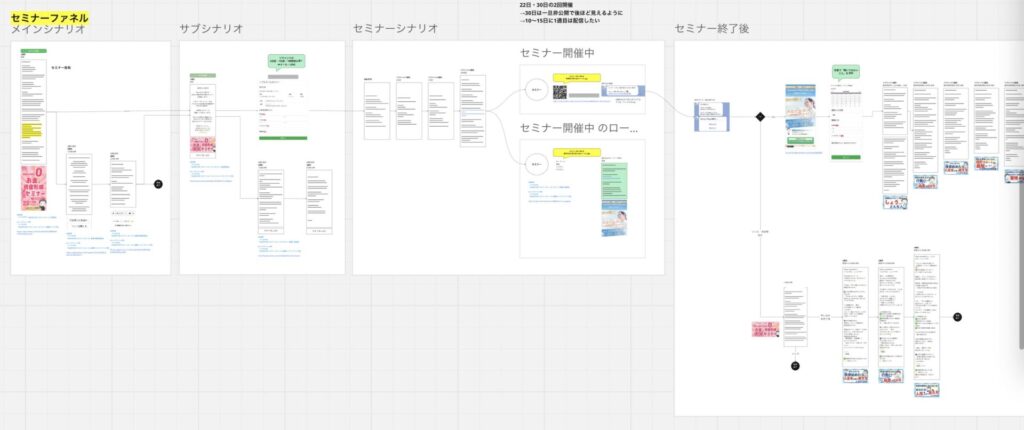Select the yellow-highlighted text in the first message

pyautogui.click(x=31, y=132)
